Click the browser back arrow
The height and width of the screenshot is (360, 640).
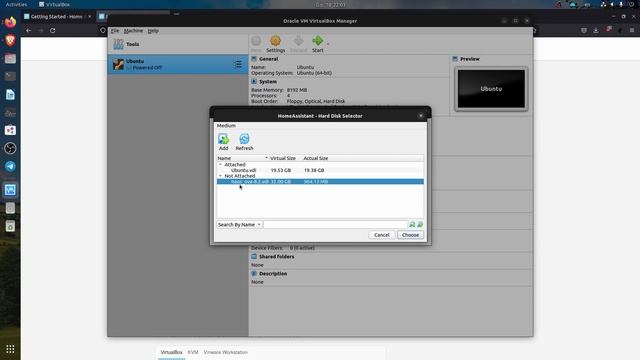pyautogui.click(x=28, y=31)
